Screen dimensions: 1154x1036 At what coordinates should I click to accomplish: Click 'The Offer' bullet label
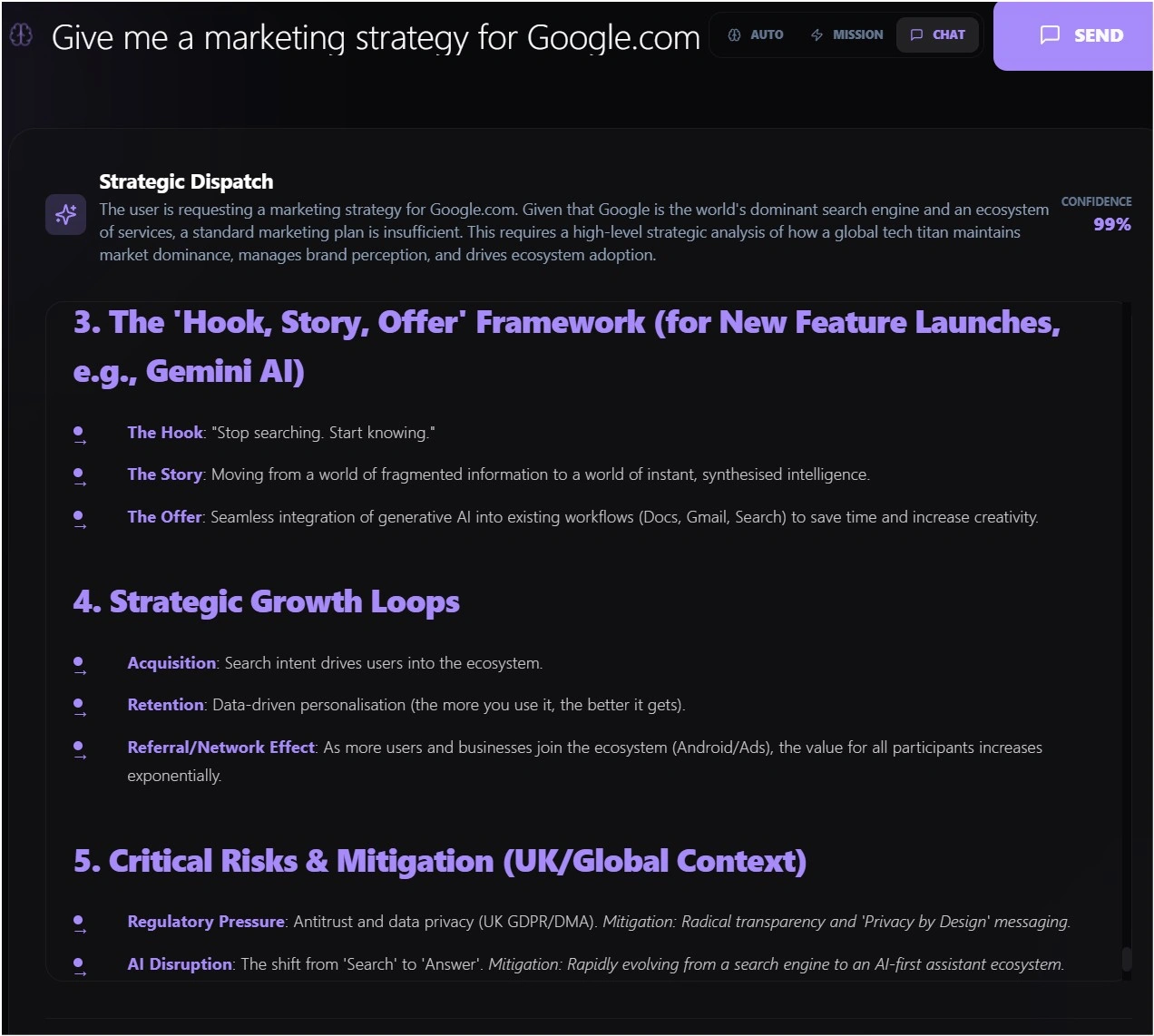(x=164, y=517)
